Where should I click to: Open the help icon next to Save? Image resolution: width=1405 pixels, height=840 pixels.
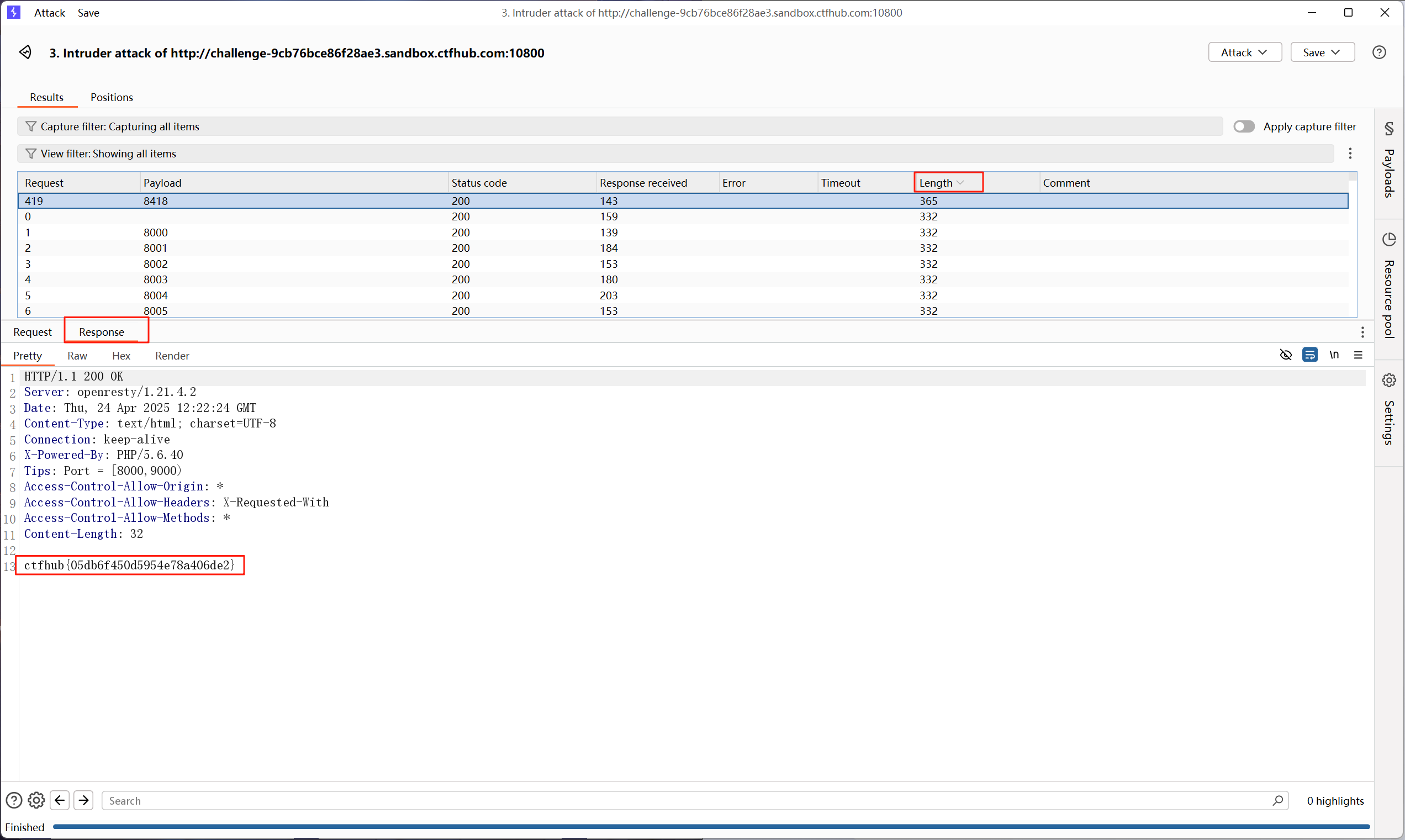1379,52
